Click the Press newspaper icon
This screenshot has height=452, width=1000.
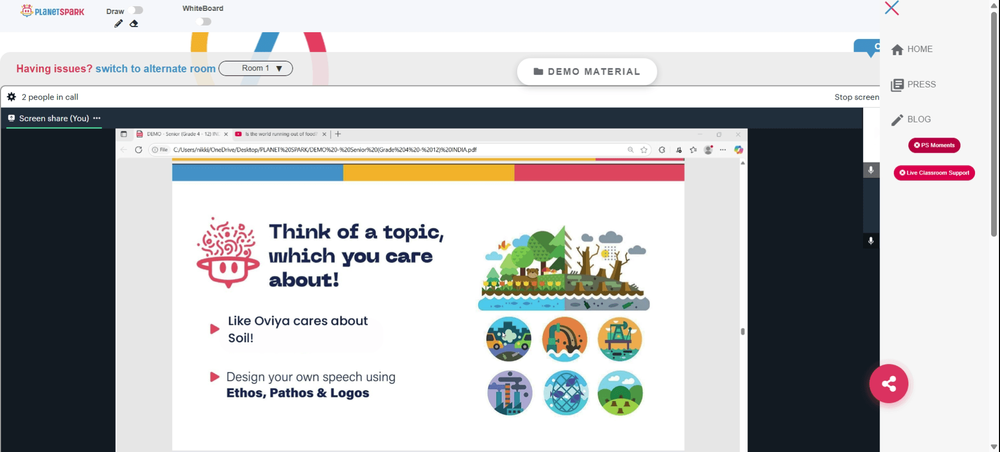click(897, 85)
